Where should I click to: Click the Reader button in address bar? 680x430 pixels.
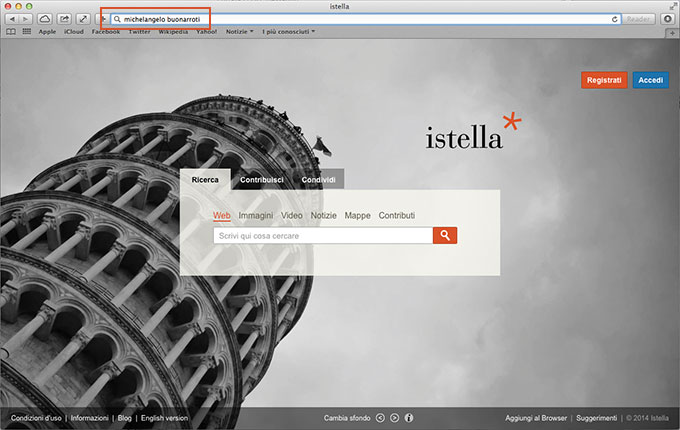coord(638,19)
